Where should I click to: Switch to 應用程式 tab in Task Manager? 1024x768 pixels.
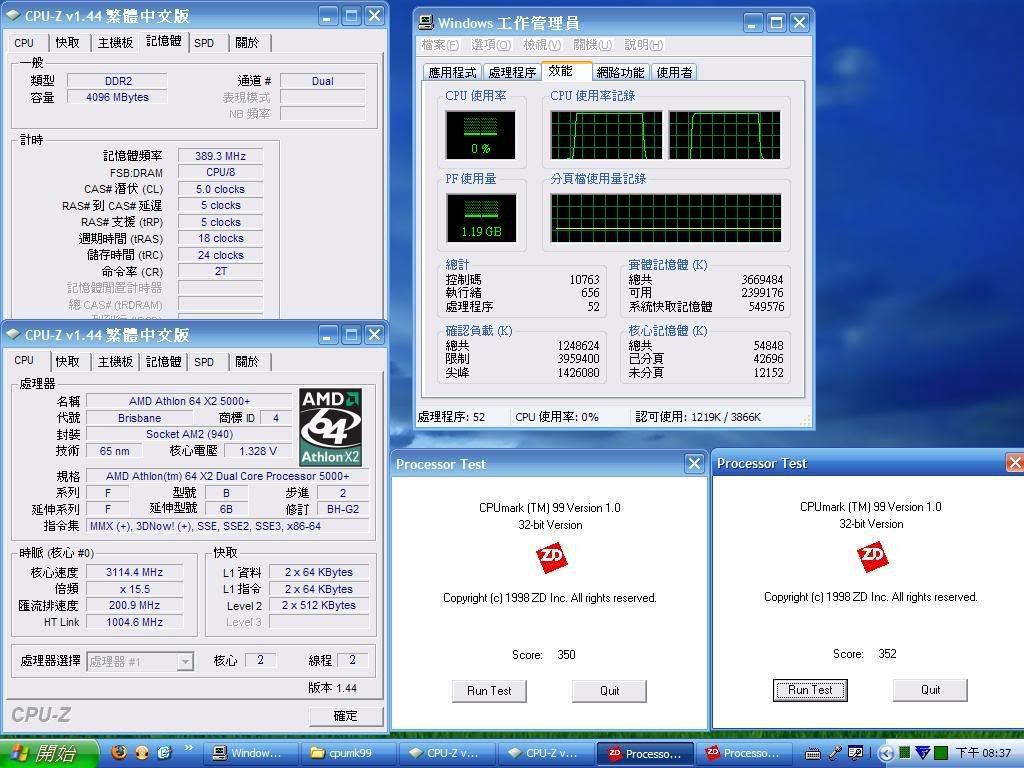point(452,72)
